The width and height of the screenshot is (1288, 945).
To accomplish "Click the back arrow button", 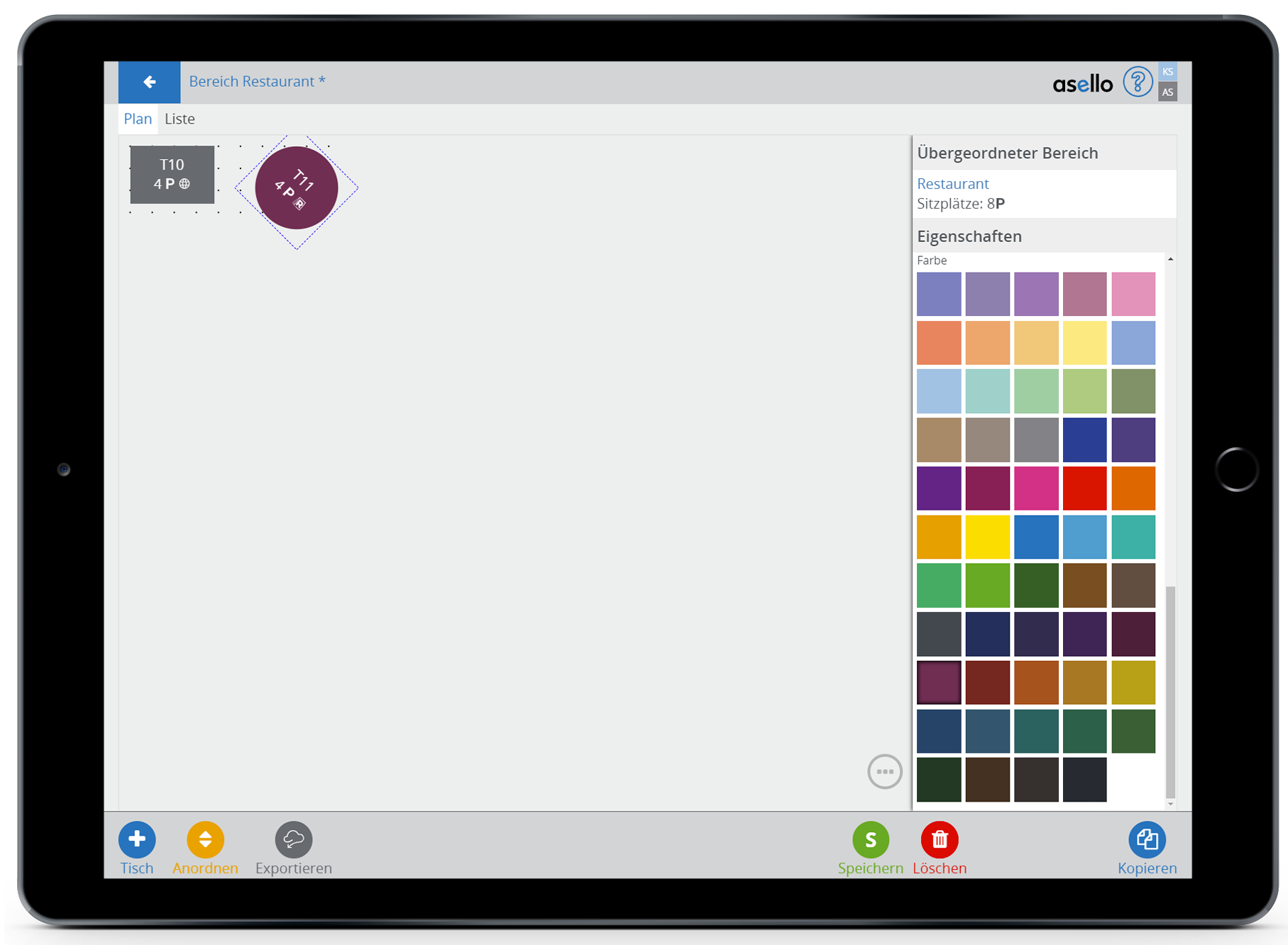I will pyautogui.click(x=149, y=82).
